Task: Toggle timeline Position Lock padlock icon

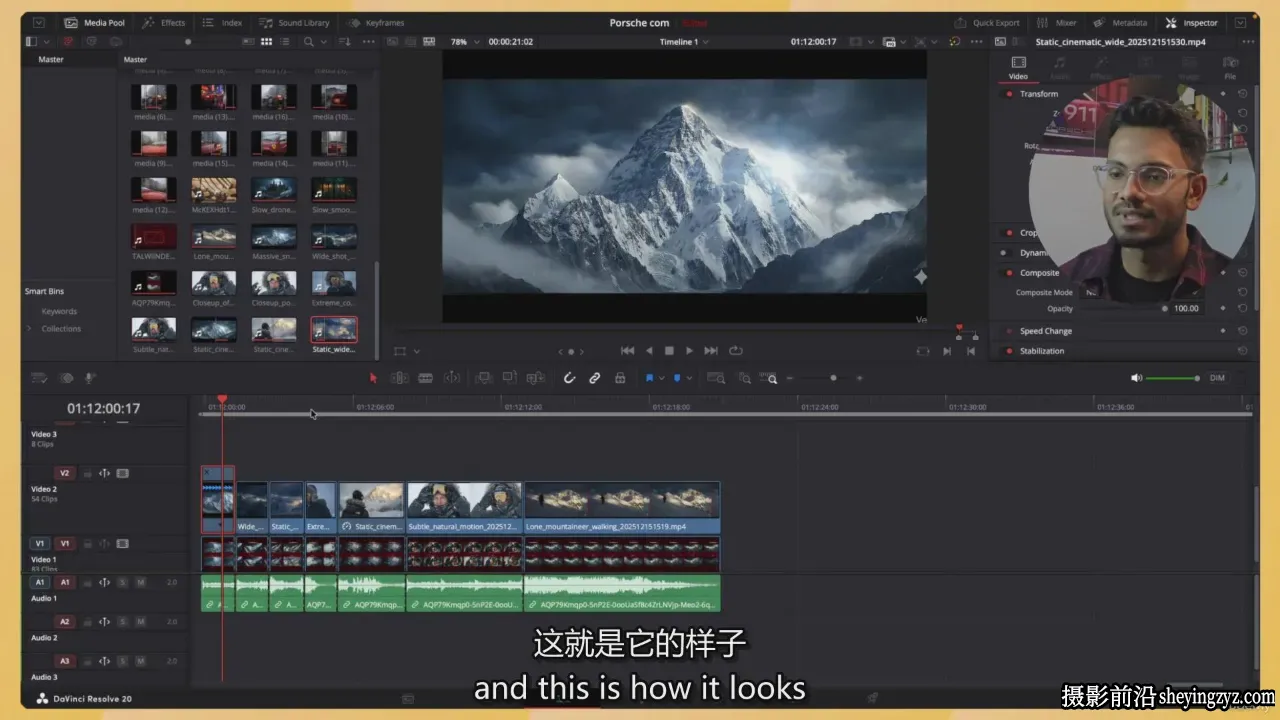Action: tap(620, 378)
